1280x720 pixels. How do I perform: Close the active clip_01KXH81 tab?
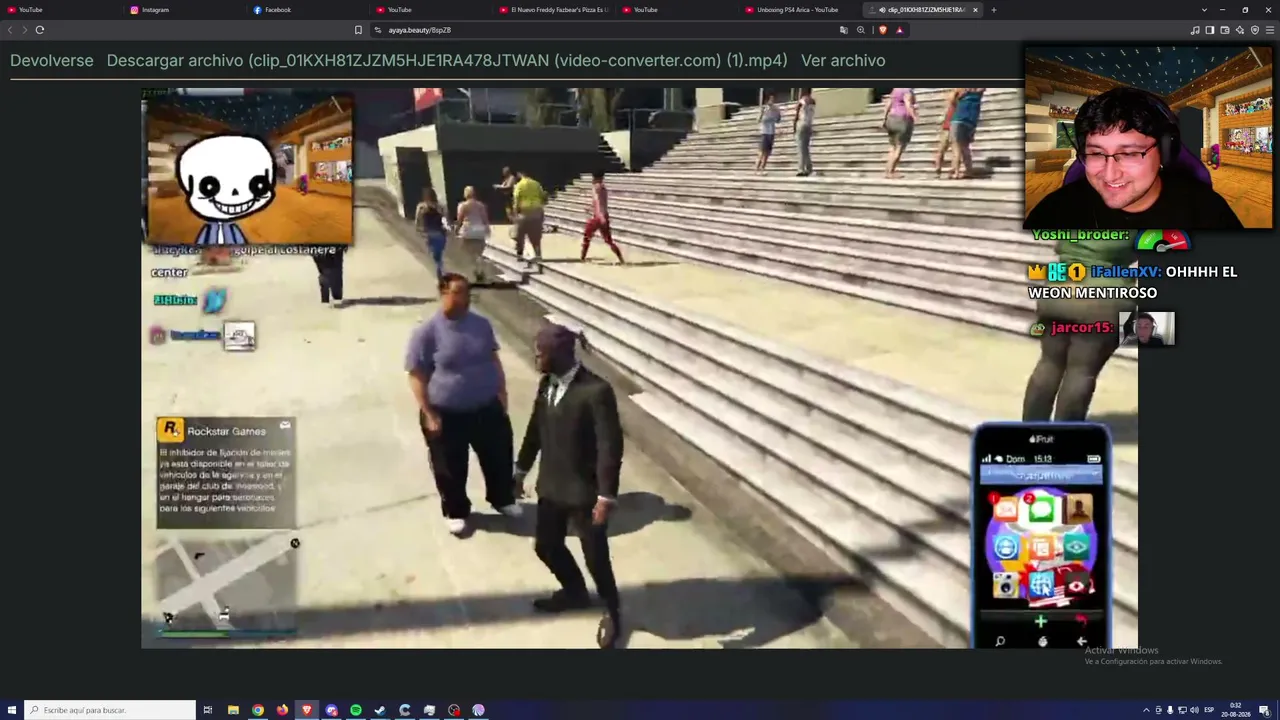point(975,10)
